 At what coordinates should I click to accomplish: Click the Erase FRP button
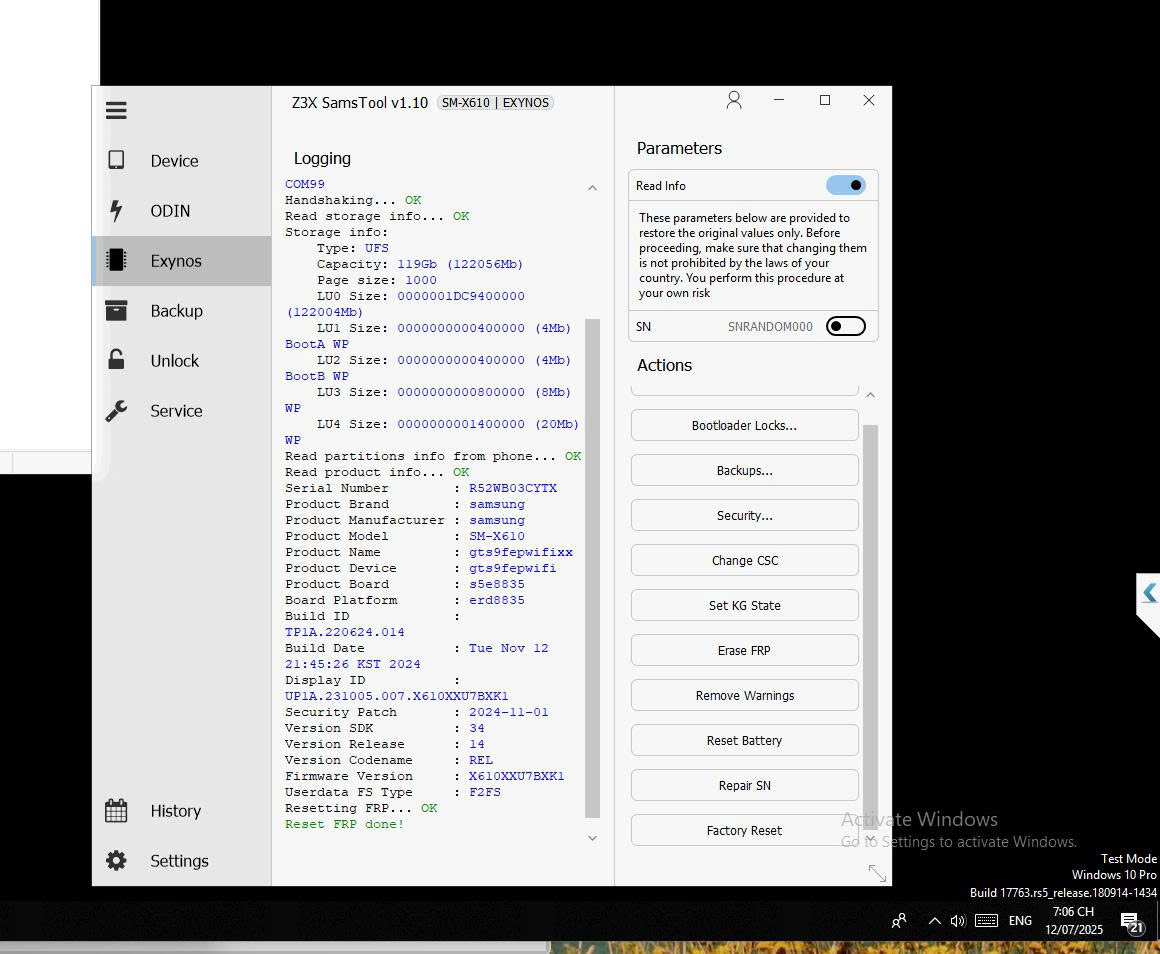coord(744,650)
